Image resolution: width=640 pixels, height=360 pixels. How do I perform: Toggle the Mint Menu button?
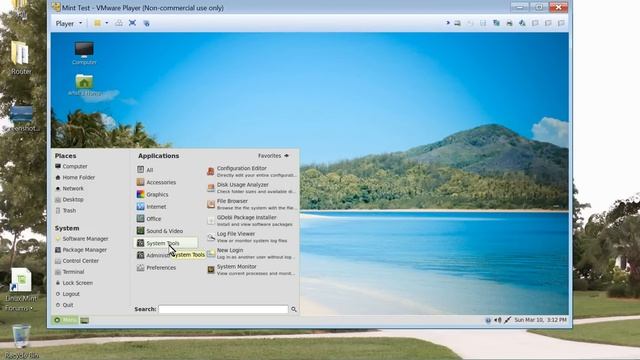65,320
